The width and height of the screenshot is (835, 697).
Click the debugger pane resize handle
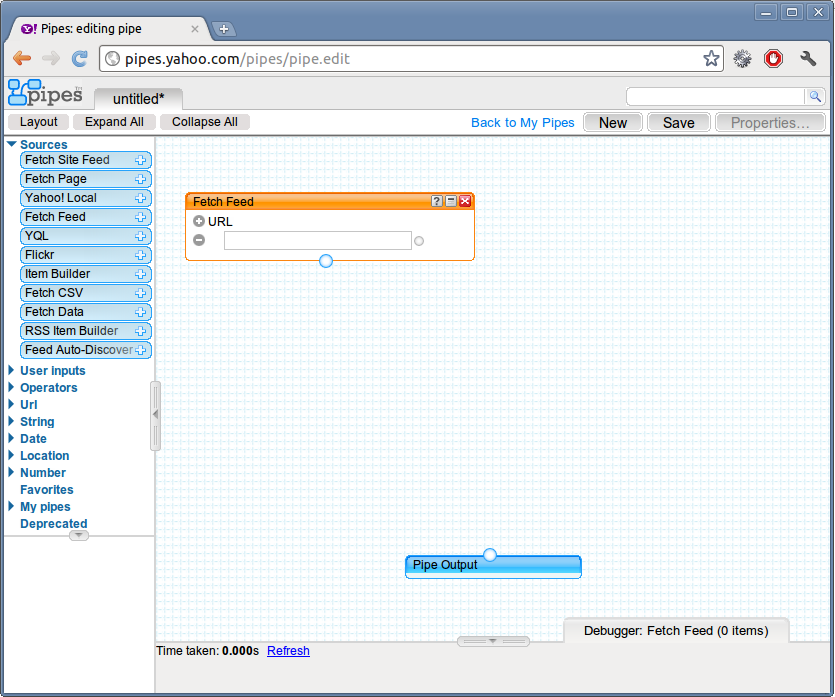click(493, 641)
